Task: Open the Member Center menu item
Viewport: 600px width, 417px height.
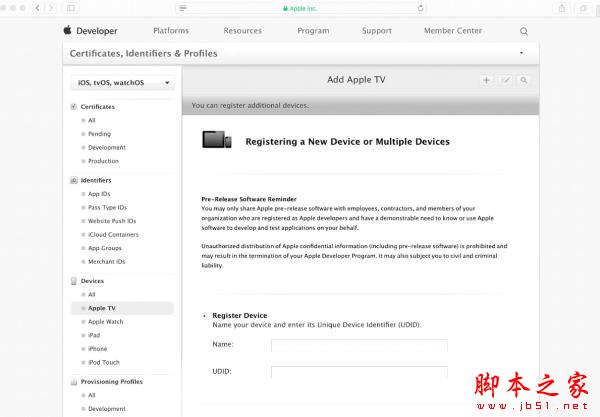Action: [x=453, y=31]
